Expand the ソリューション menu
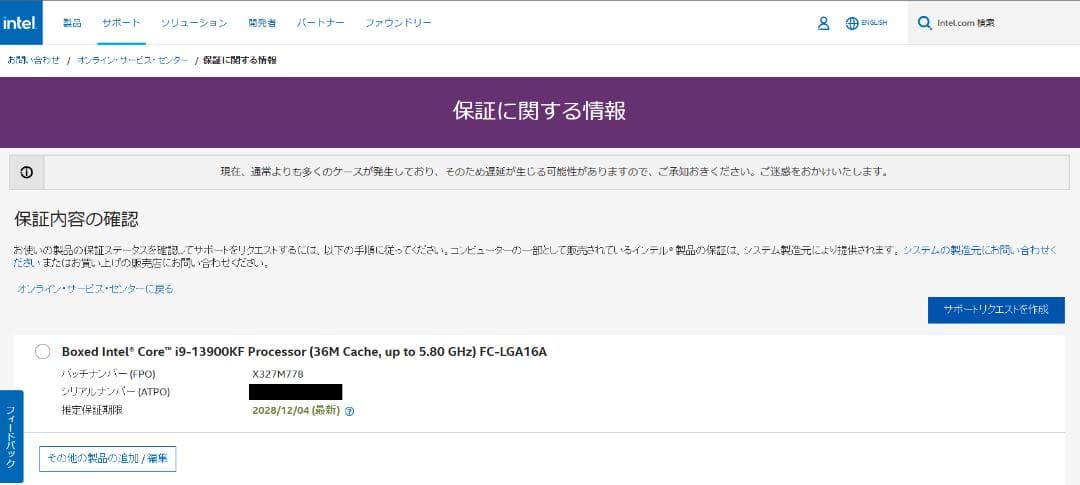Image resolution: width=1080 pixels, height=485 pixels. tap(194, 23)
